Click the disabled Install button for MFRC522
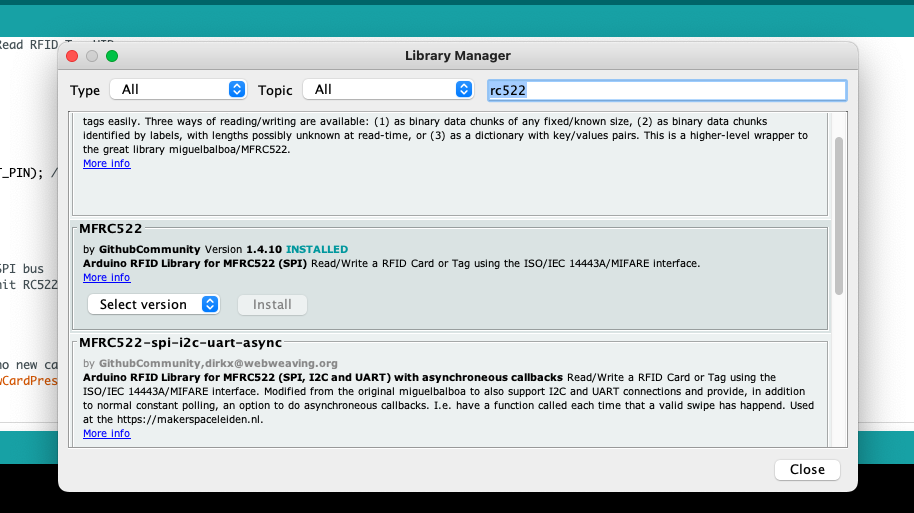Viewport: 914px width, 513px height. tap(272, 304)
